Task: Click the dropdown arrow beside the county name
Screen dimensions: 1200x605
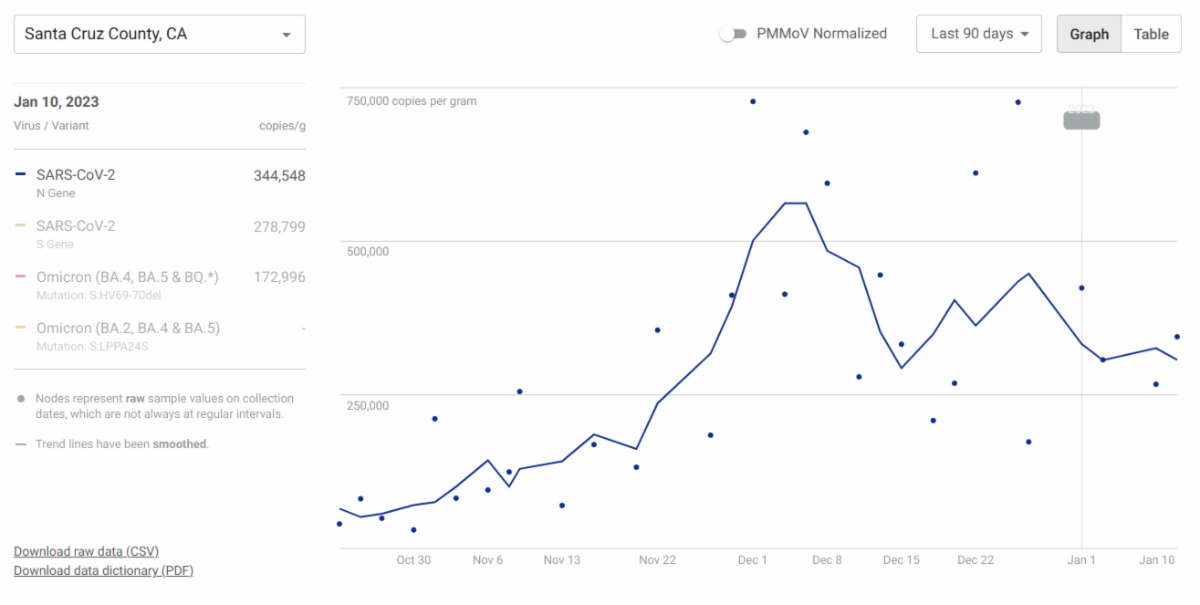Action: pos(287,35)
